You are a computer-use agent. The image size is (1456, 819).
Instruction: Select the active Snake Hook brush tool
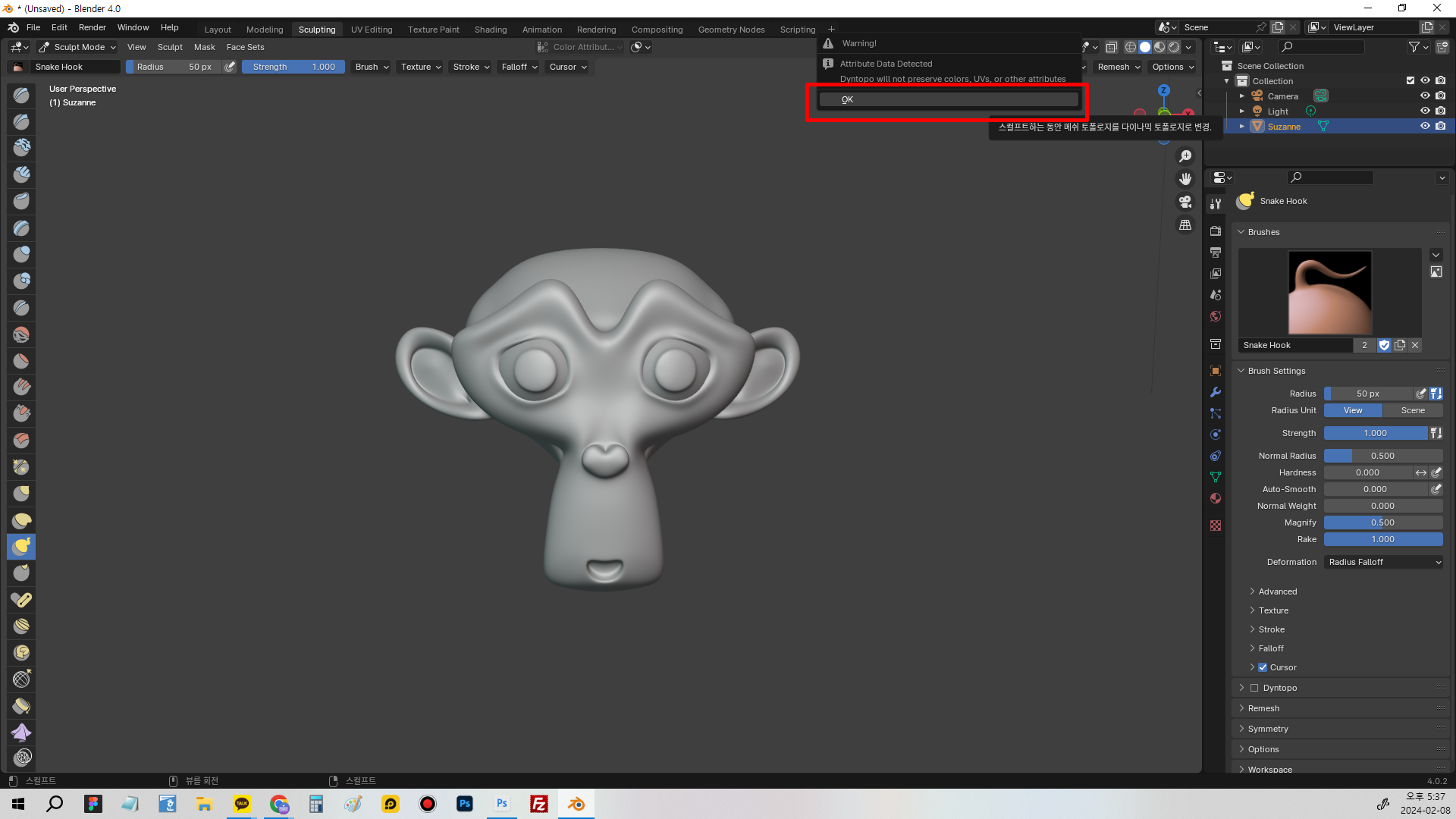point(21,547)
